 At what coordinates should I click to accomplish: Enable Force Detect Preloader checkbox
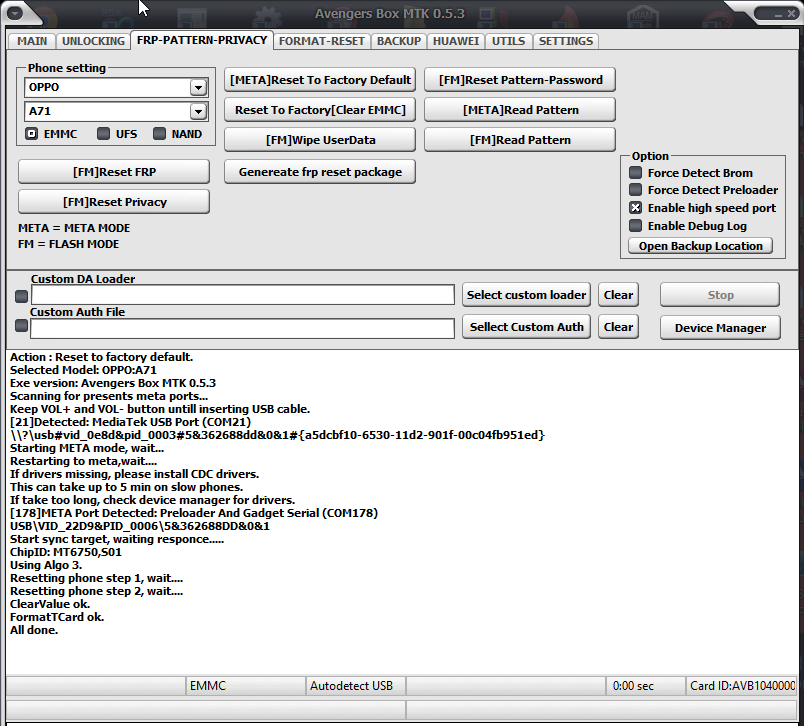635,190
